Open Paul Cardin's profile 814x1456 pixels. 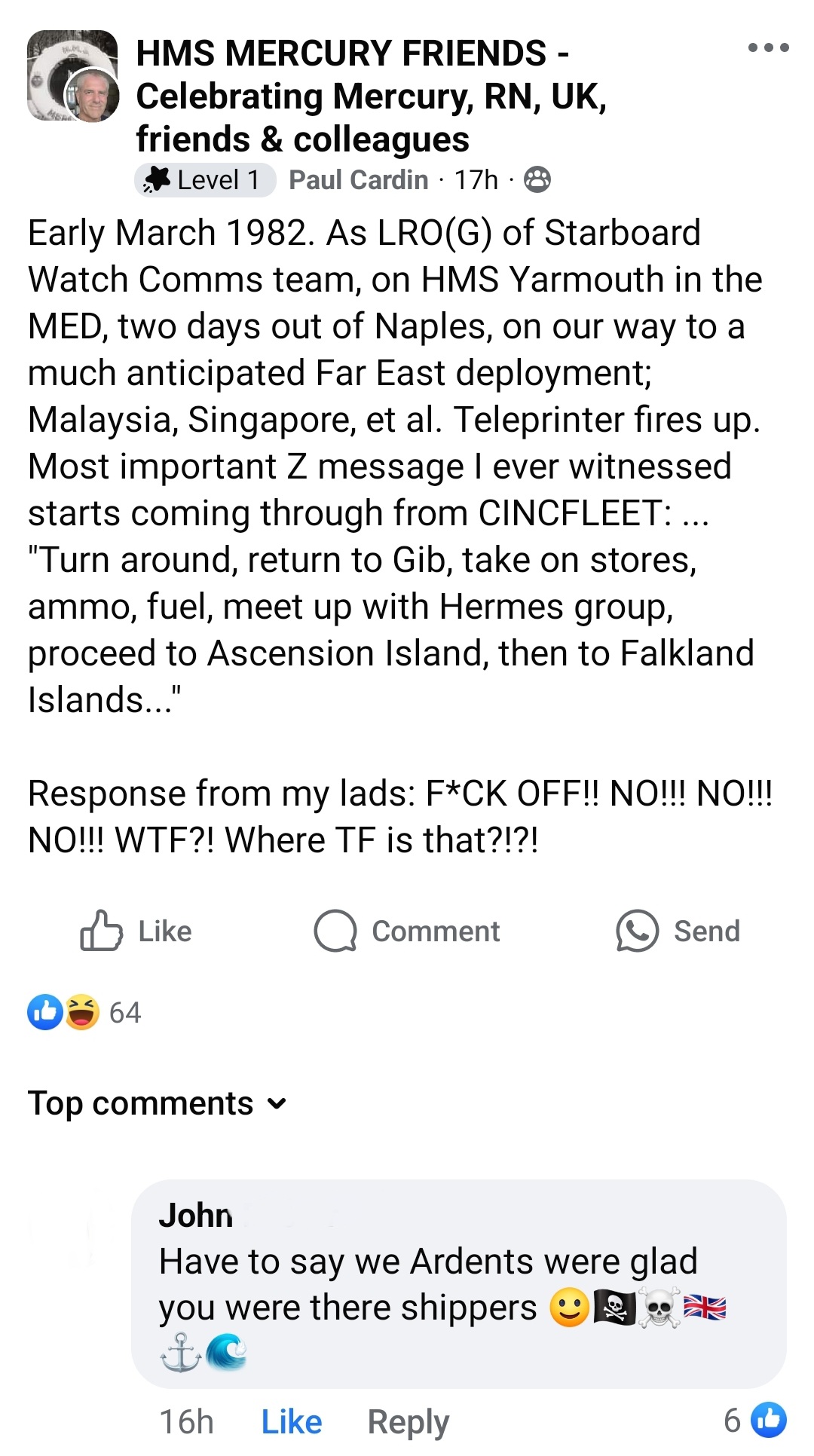tap(358, 180)
